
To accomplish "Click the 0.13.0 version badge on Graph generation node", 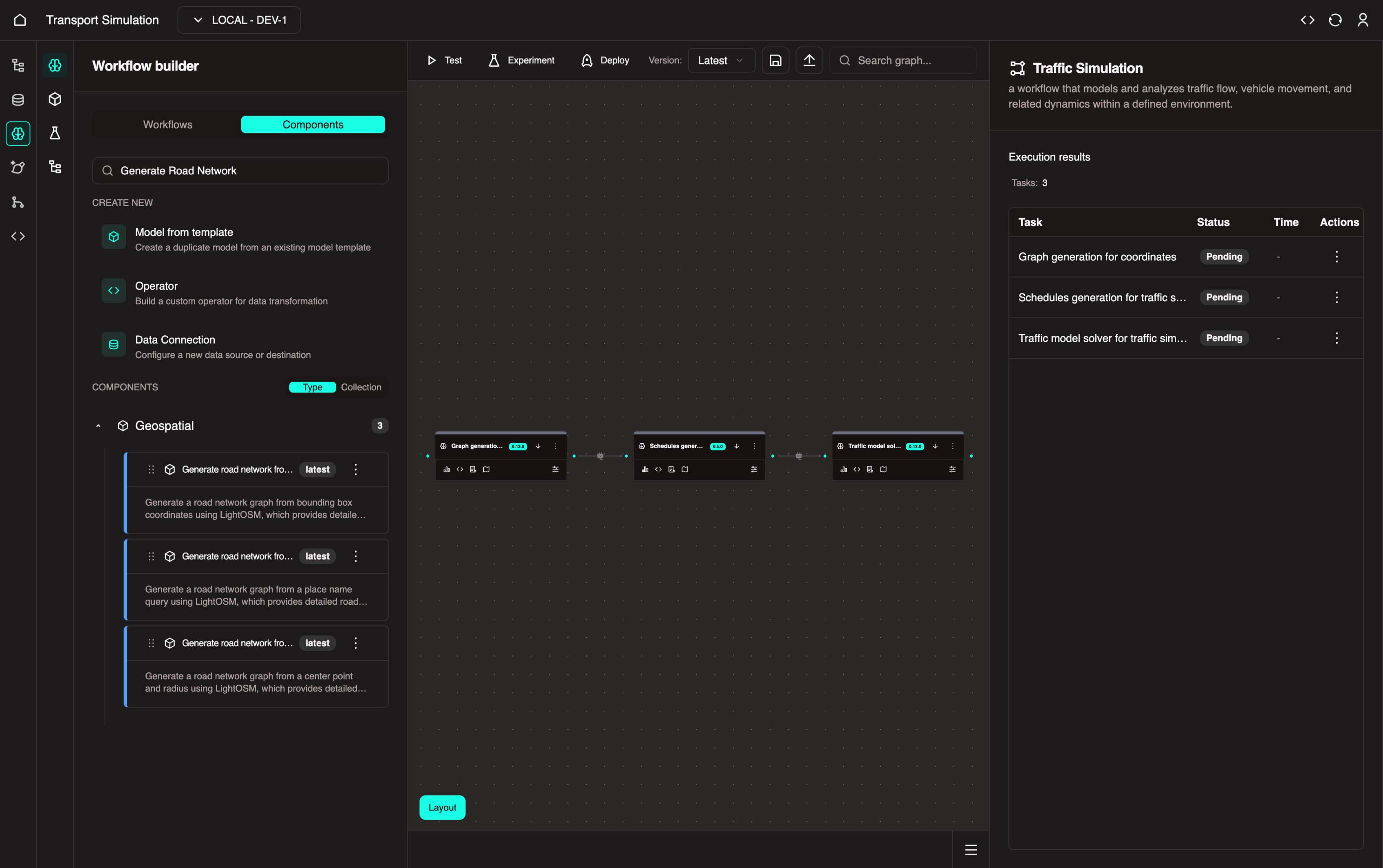I will point(518,446).
